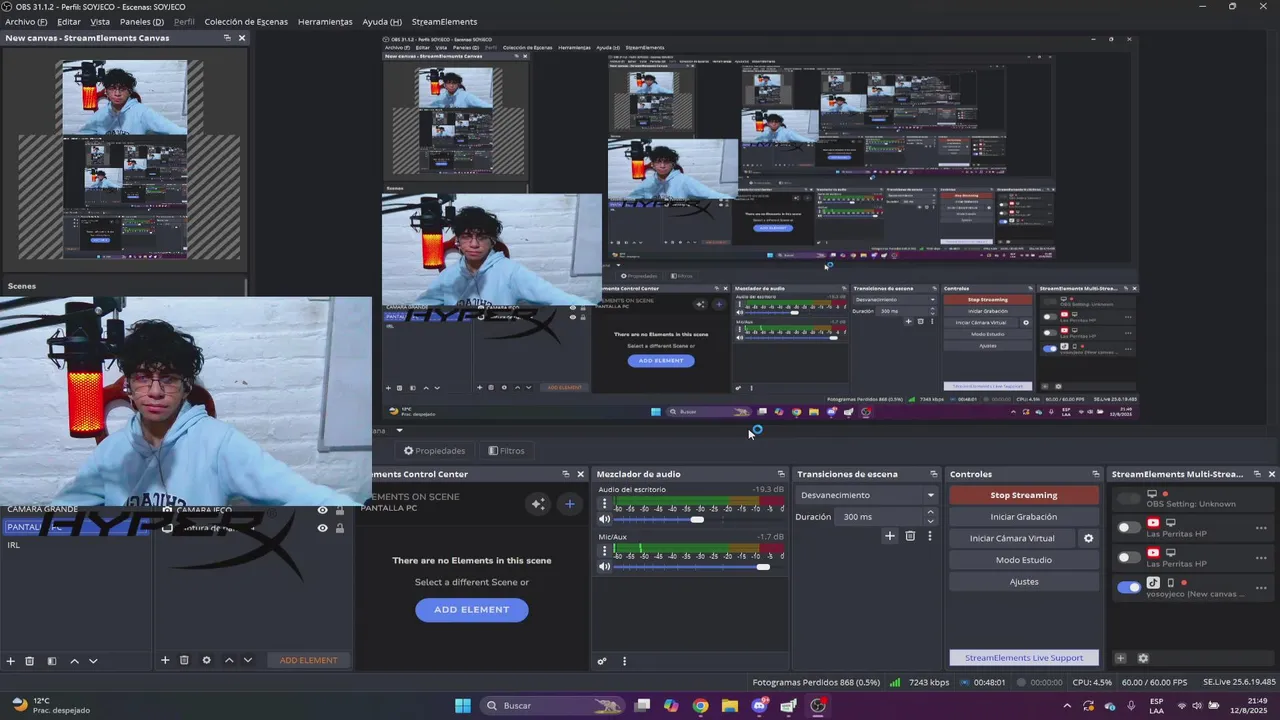Viewport: 1280px width, 720px height.
Task: Open transition properties three-dot menu
Action: coord(930,536)
